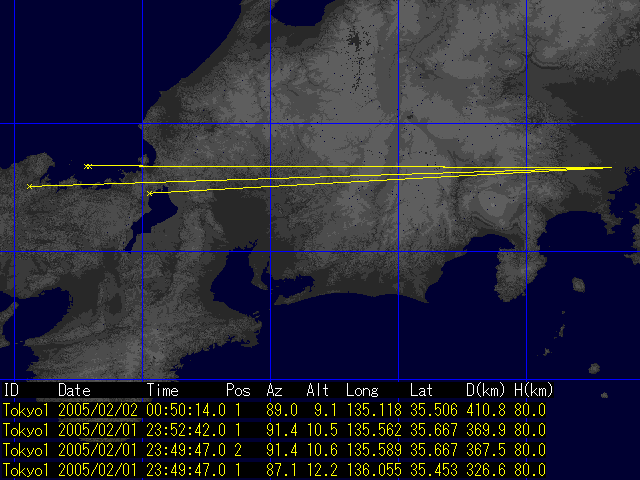This screenshot has height=480, width=640.
Task: Click the Time column header
Action: pos(163,390)
